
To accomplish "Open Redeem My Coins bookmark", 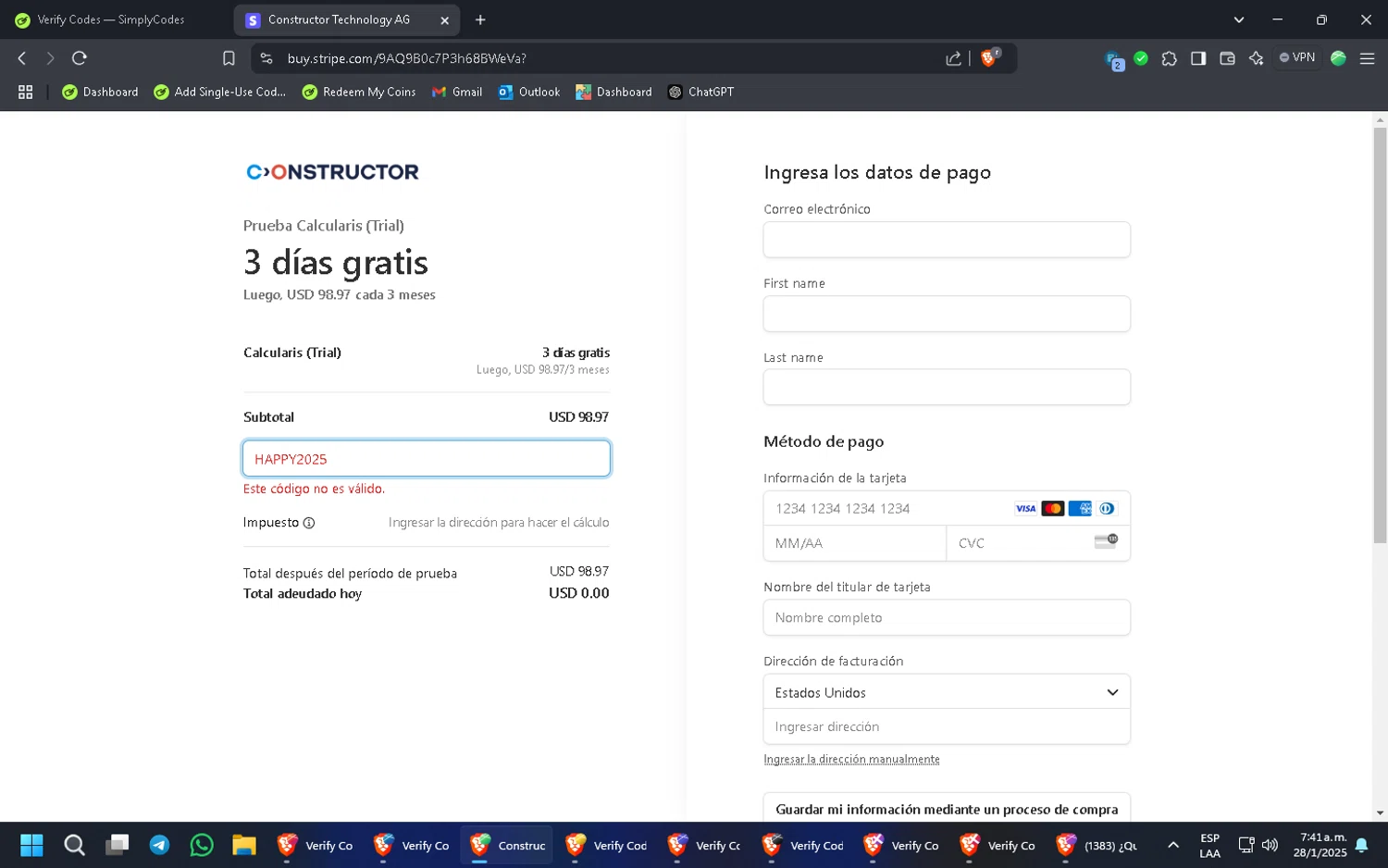I will (x=359, y=92).
